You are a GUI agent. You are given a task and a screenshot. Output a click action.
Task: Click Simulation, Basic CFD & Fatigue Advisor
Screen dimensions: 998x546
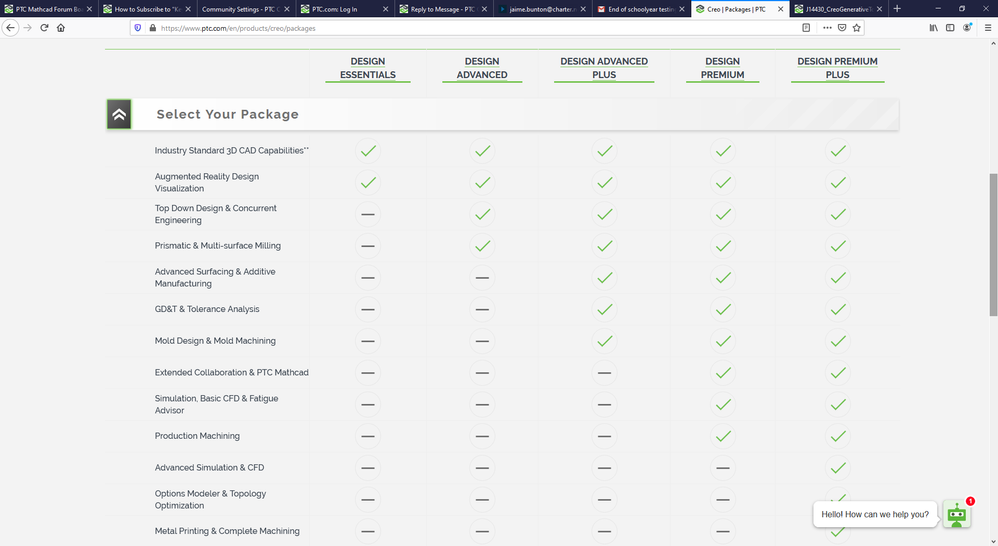point(216,405)
